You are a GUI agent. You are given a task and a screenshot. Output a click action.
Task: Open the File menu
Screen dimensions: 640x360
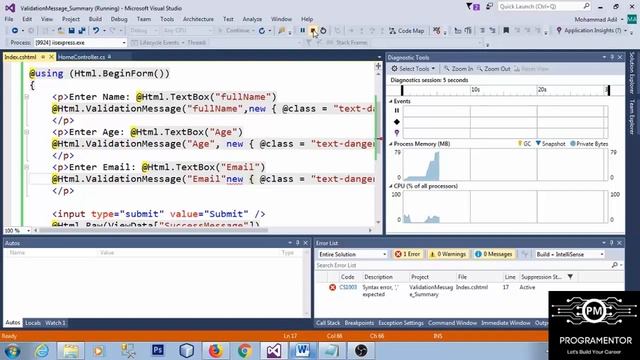(9, 19)
